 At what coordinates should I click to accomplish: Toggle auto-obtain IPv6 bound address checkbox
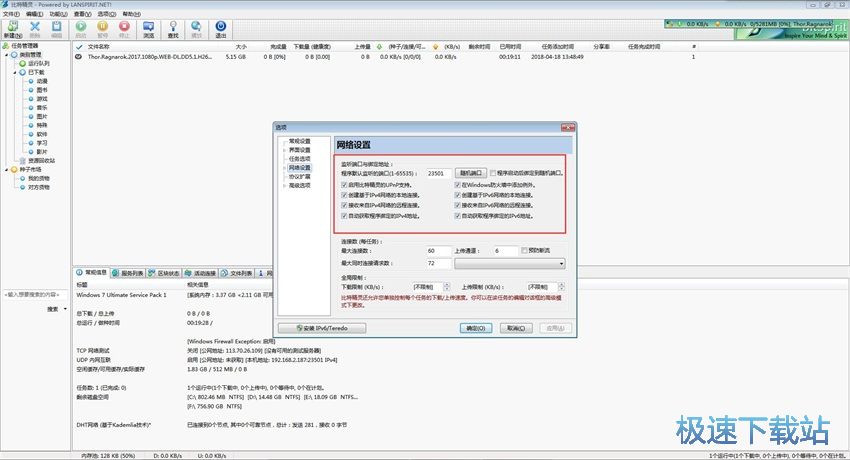tap(458, 216)
